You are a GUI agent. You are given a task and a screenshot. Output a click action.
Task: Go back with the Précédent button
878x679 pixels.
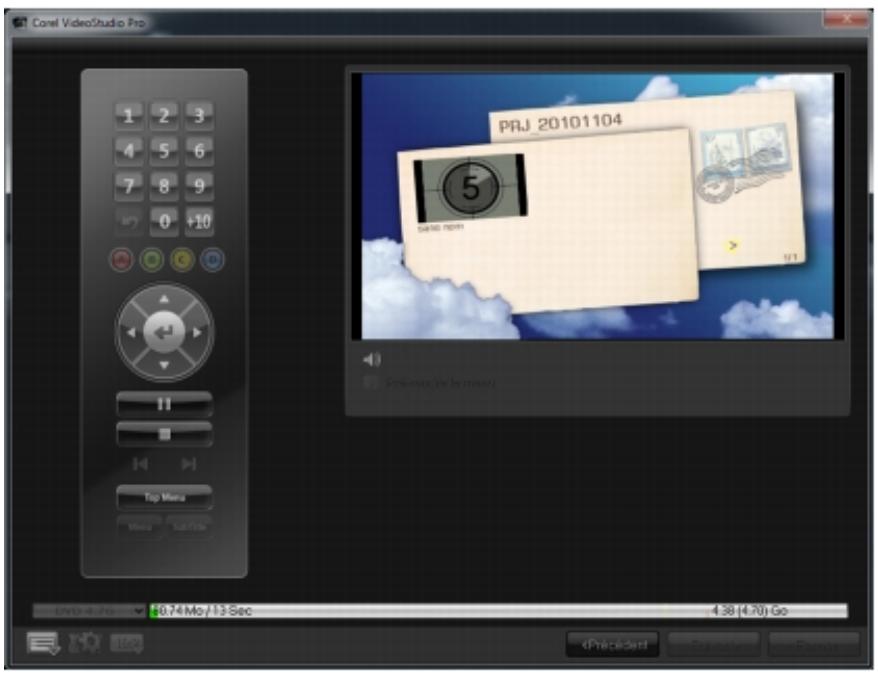click(613, 645)
